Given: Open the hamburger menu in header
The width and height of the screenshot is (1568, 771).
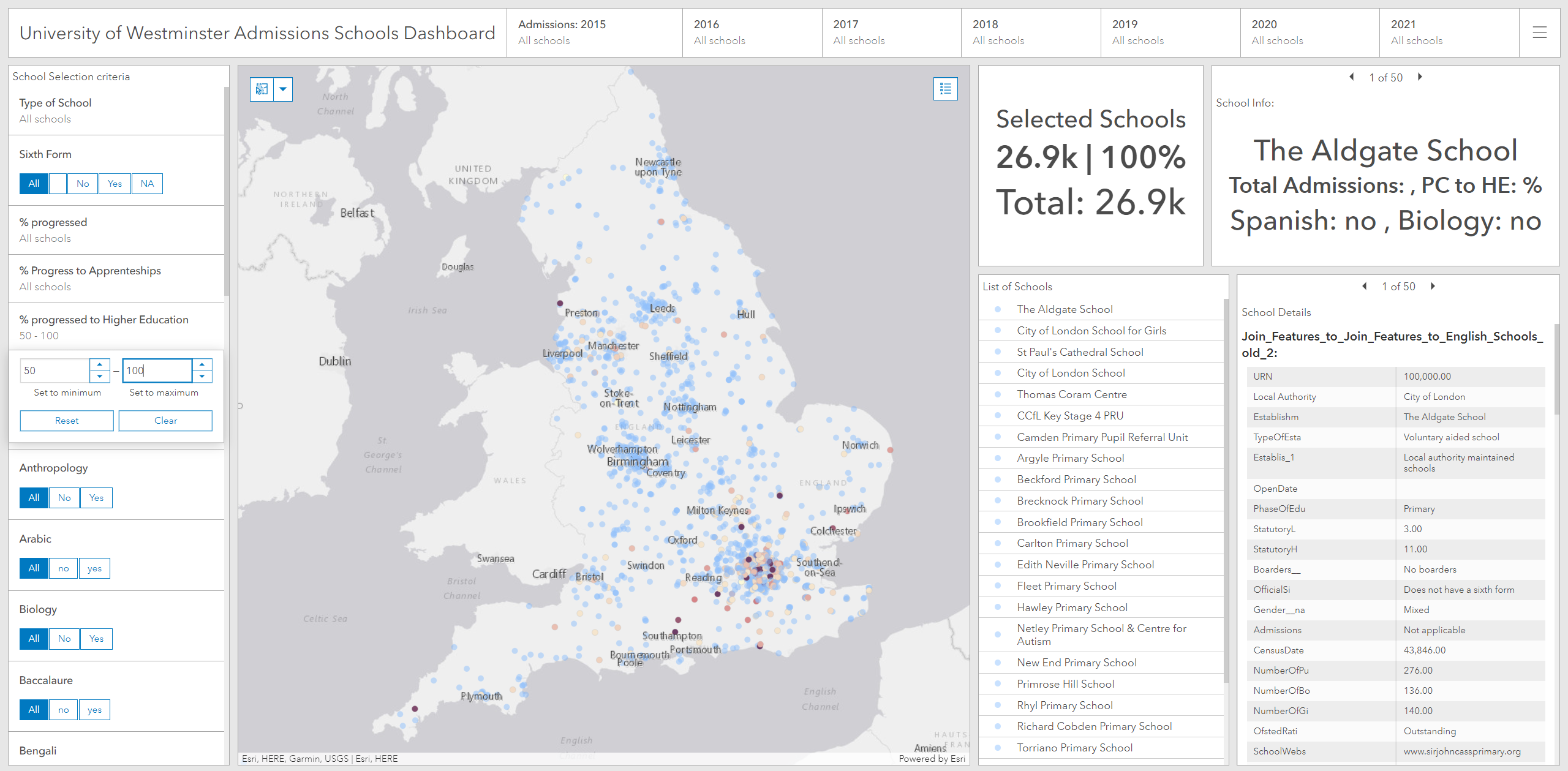Looking at the screenshot, I should 1539,33.
